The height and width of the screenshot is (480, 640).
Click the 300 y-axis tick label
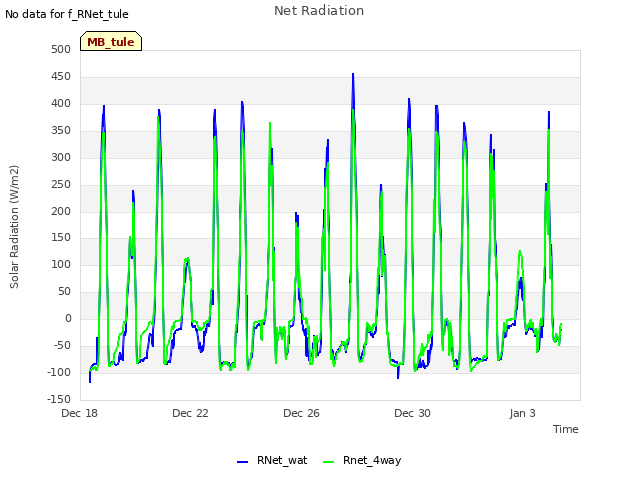pos(61,157)
